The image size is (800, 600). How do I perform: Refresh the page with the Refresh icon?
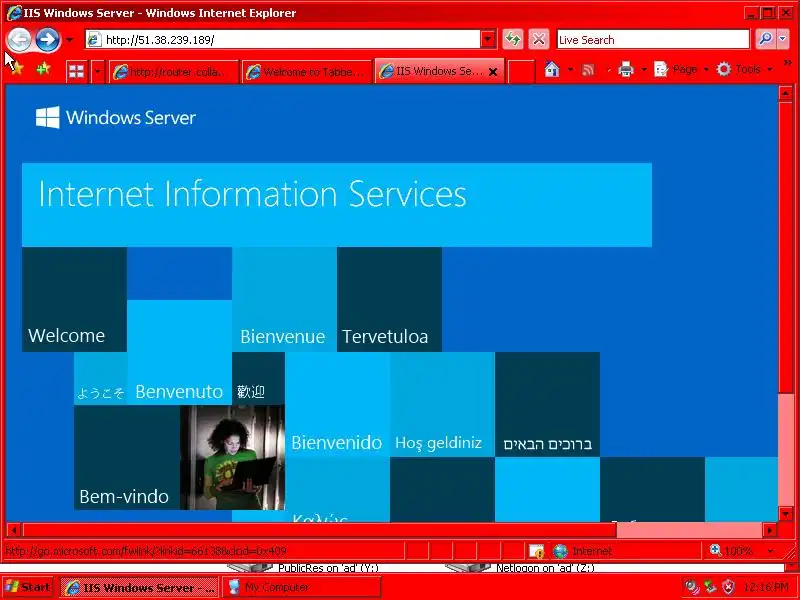513,39
